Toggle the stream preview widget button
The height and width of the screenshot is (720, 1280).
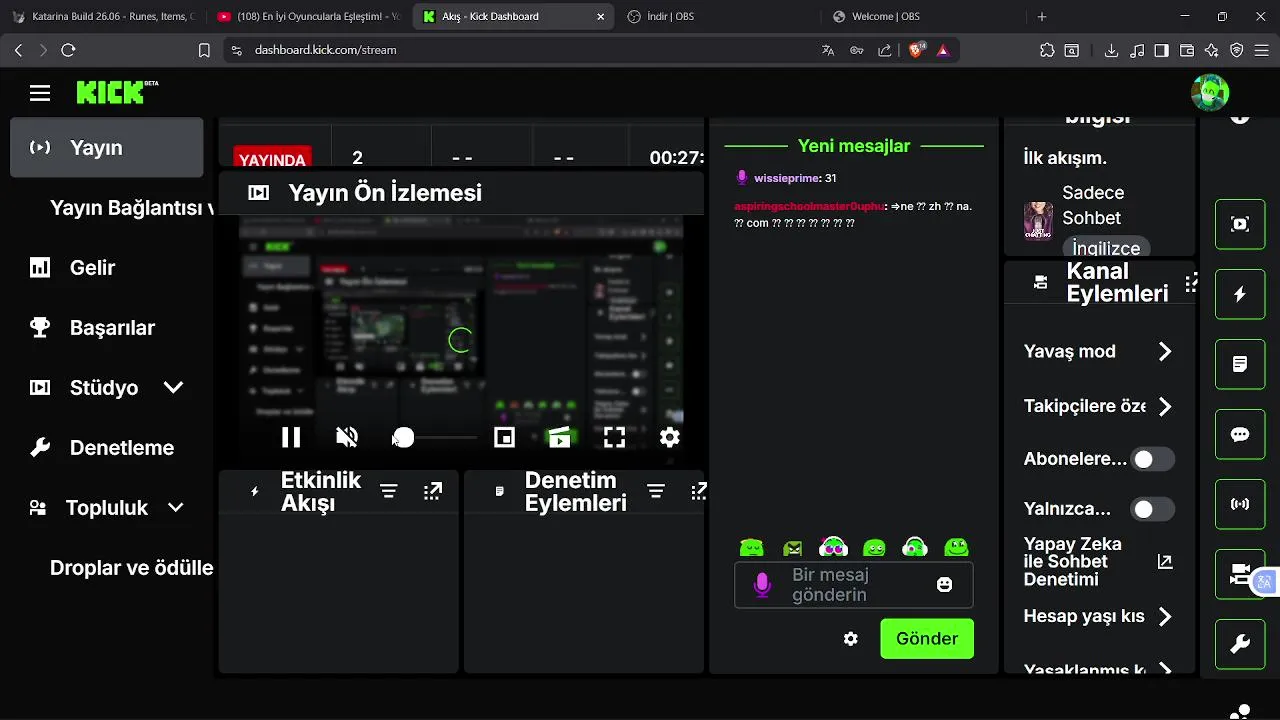click(x=1240, y=224)
